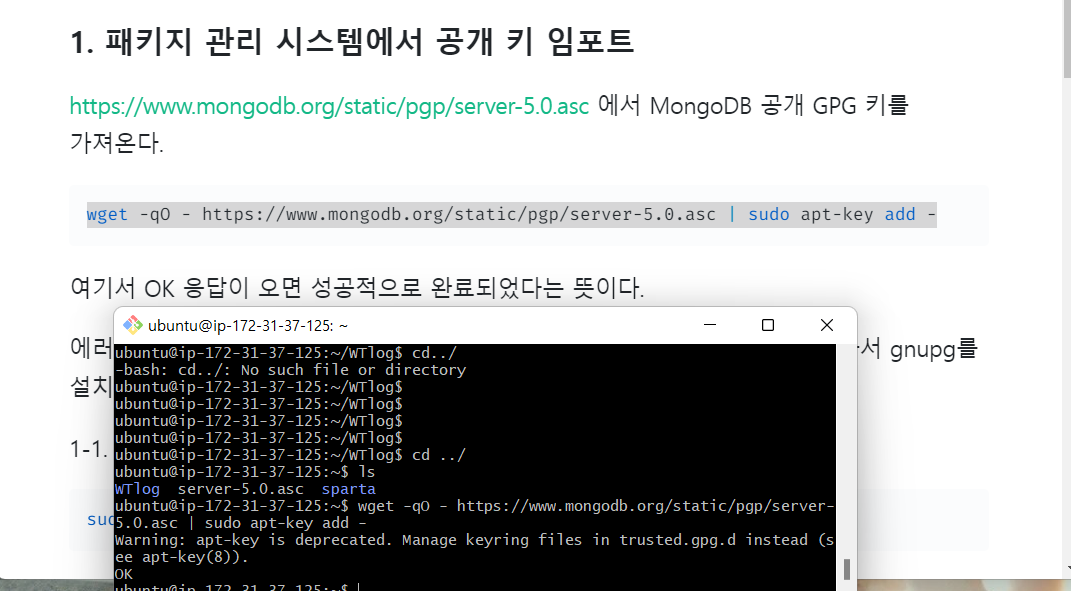Click the WTlog directory name in terminal

click(137, 489)
